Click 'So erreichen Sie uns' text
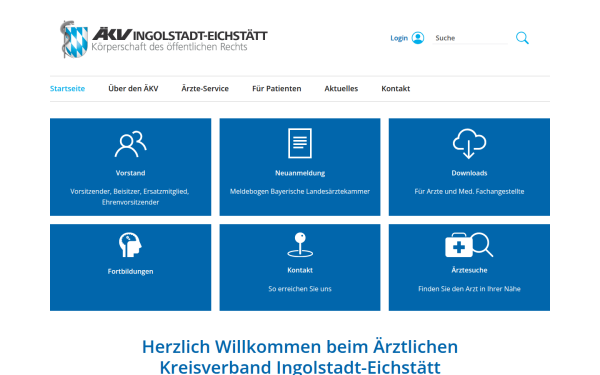 pos(300,289)
